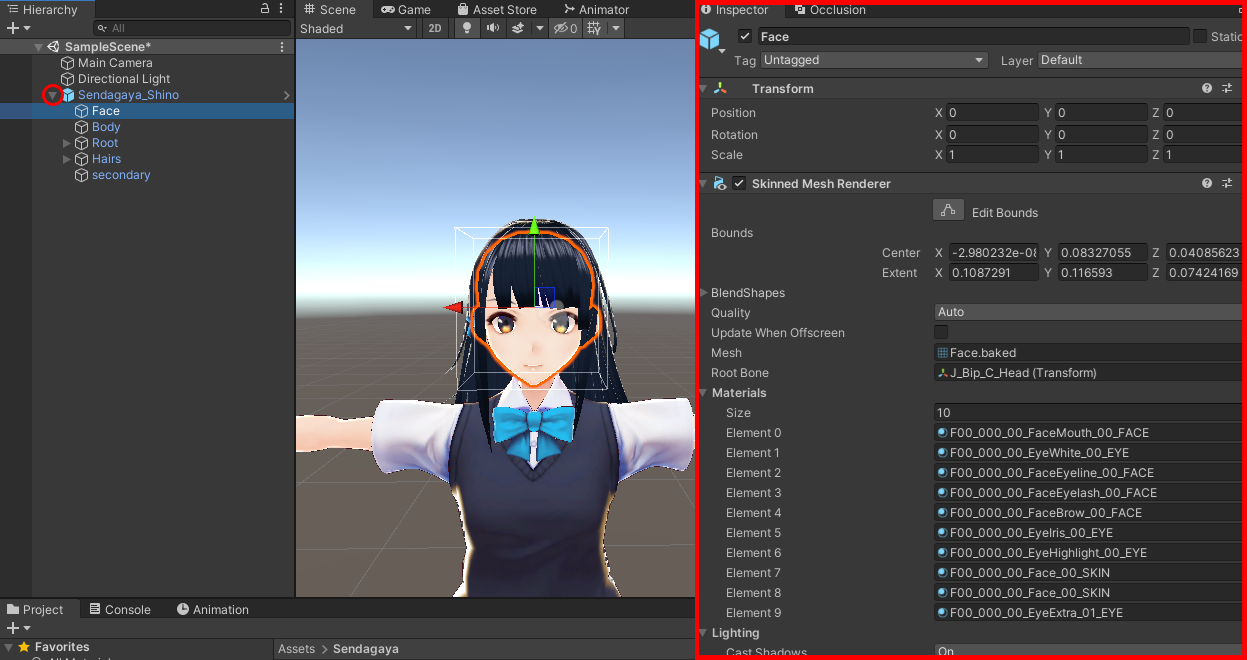This screenshot has height=660, width=1248.
Task: Disable the Skinned Mesh Renderer checkbox
Action: [x=739, y=183]
